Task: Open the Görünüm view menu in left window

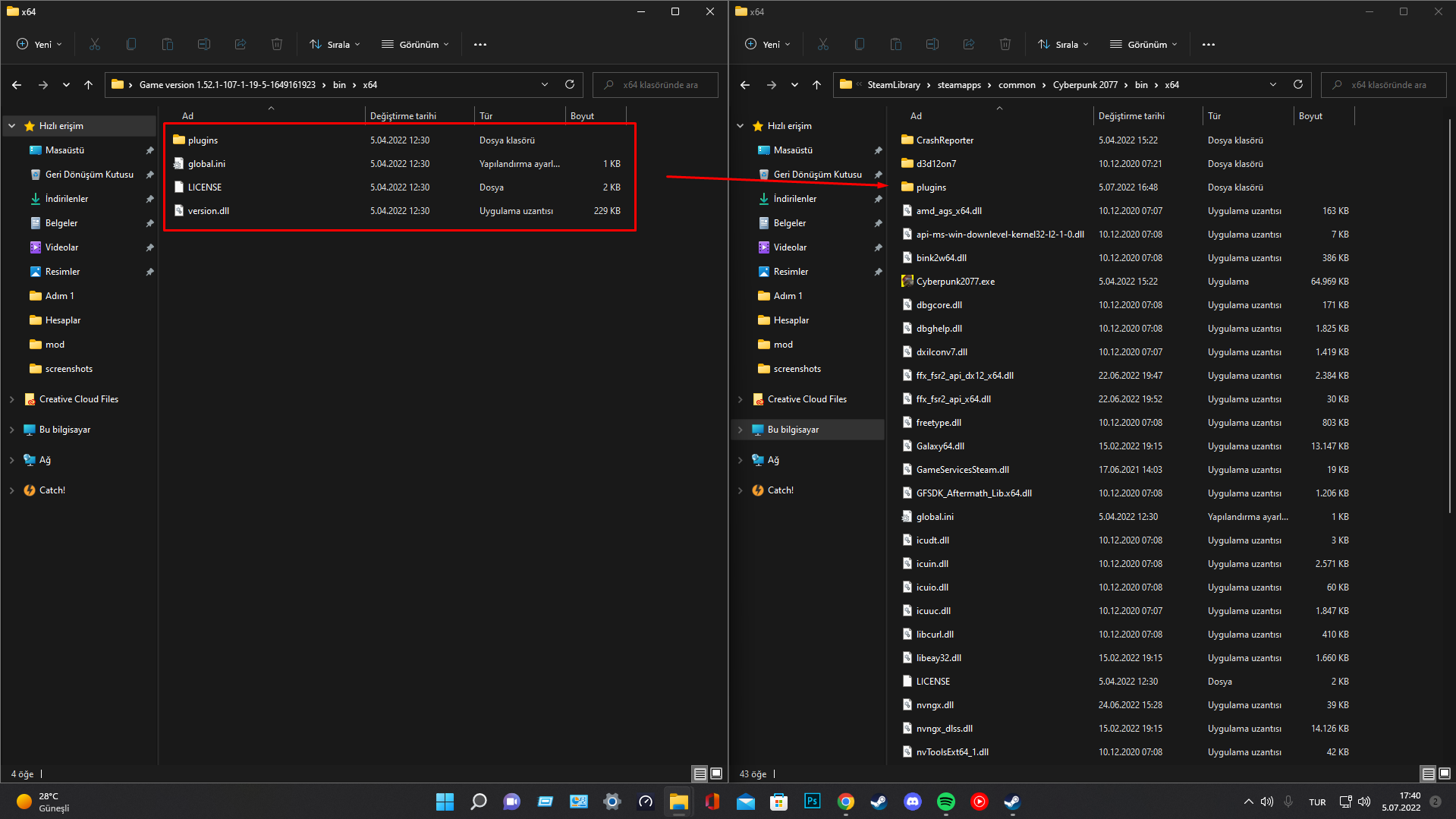Action: pos(415,44)
